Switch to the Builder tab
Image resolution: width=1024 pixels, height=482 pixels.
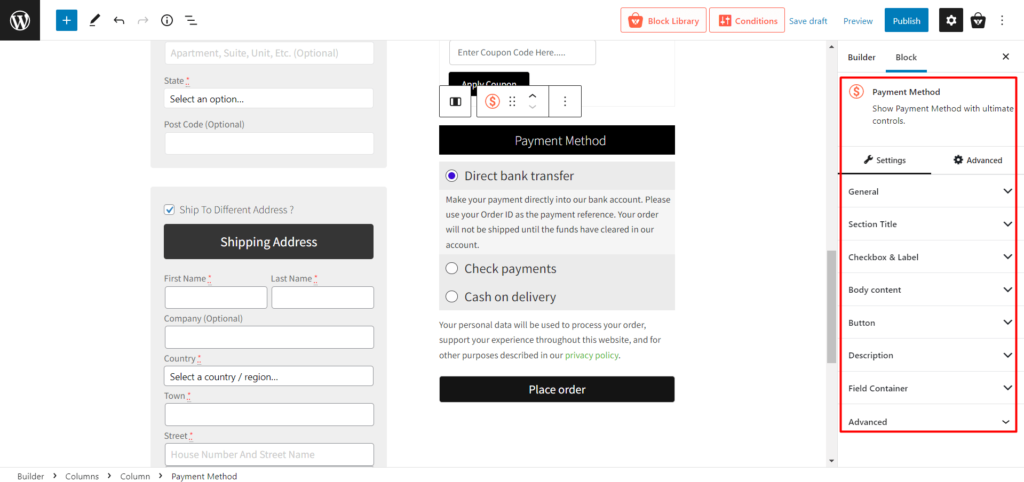(861, 57)
